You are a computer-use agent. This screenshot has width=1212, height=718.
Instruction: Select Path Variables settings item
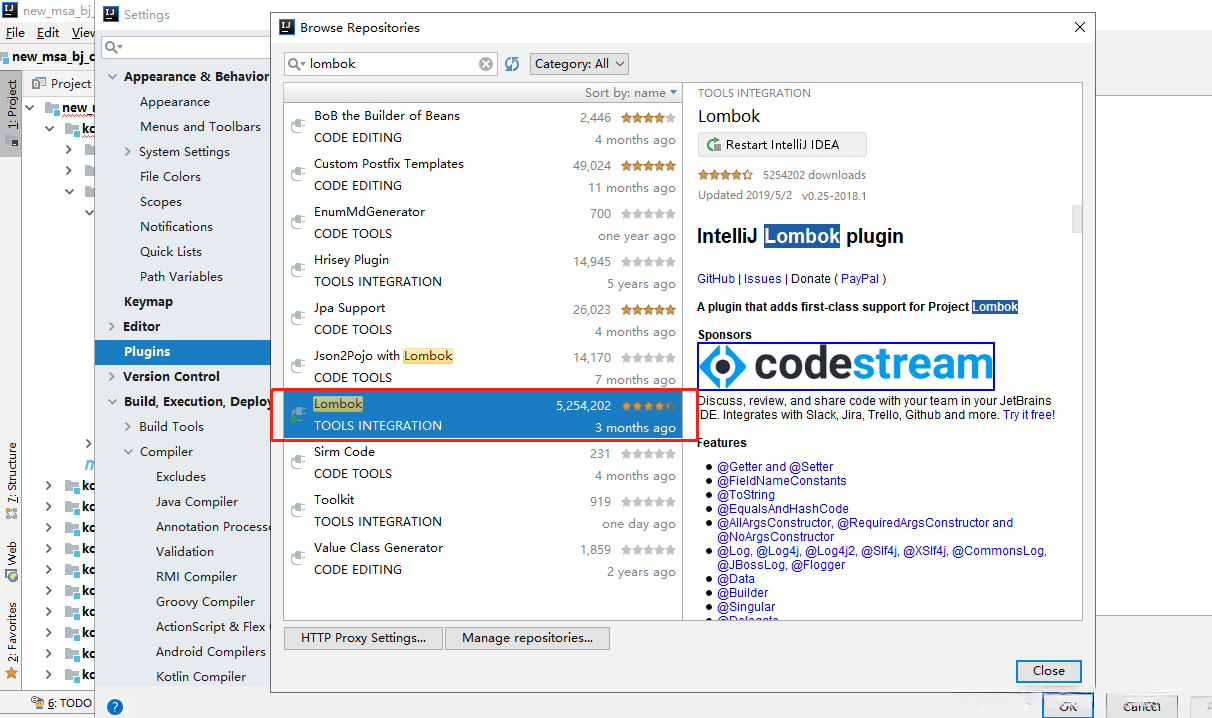point(181,277)
